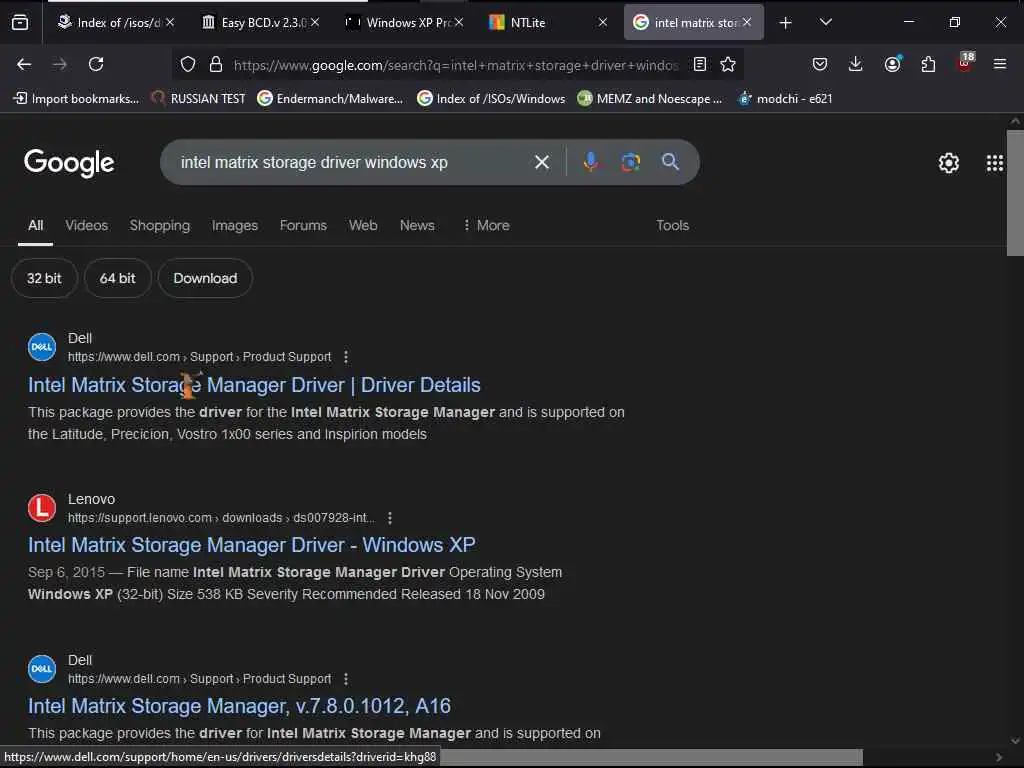Select the Web search filter
Screen dimensions: 1024x768
pos(363,225)
